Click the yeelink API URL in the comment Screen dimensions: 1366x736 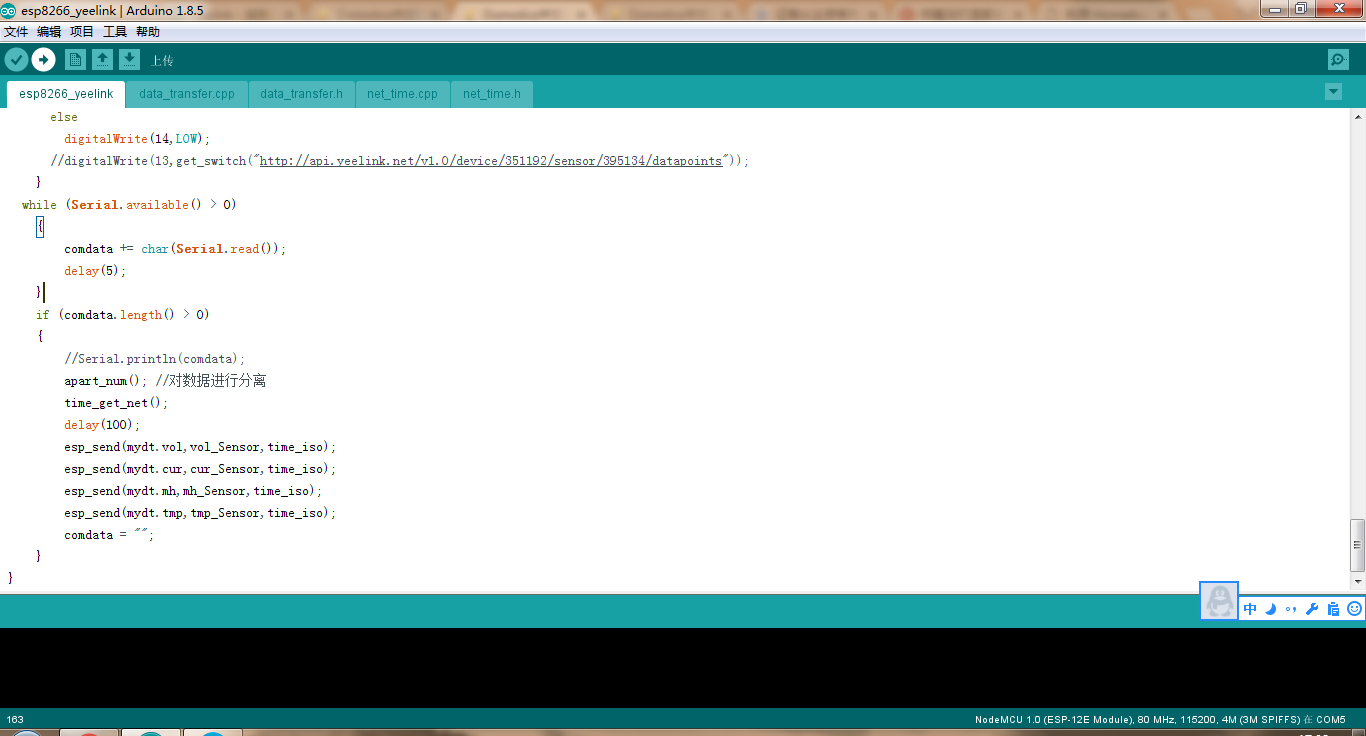[491, 161]
